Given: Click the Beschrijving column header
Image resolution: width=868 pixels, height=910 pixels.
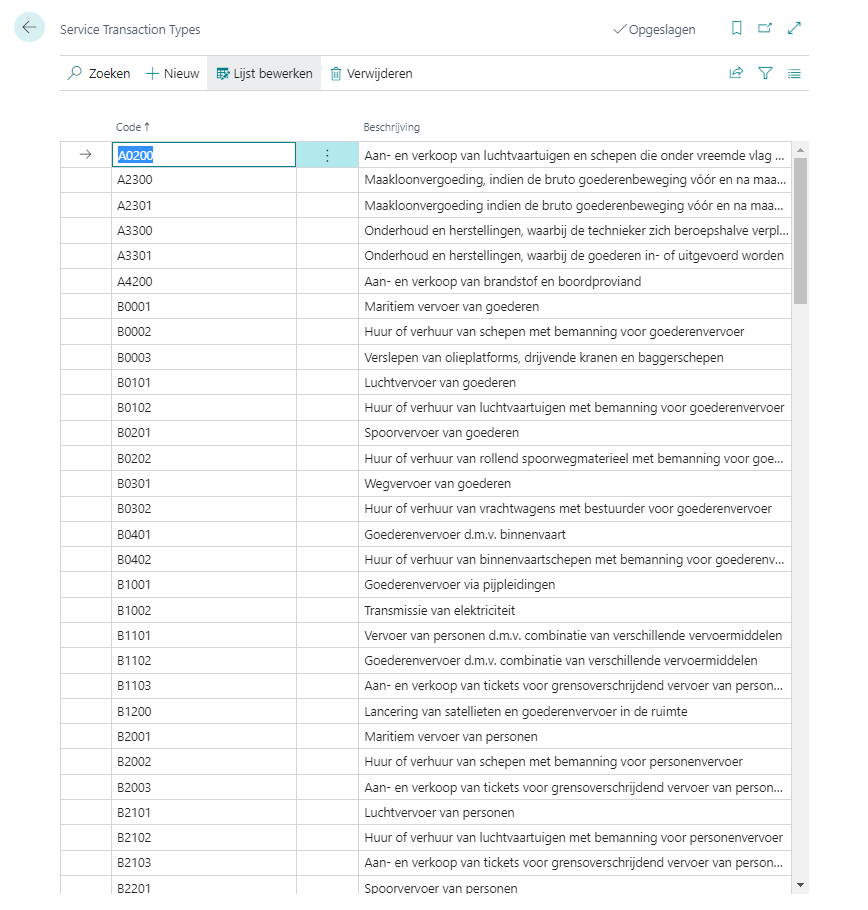Looking at the screenshot, I should [392, 127].
